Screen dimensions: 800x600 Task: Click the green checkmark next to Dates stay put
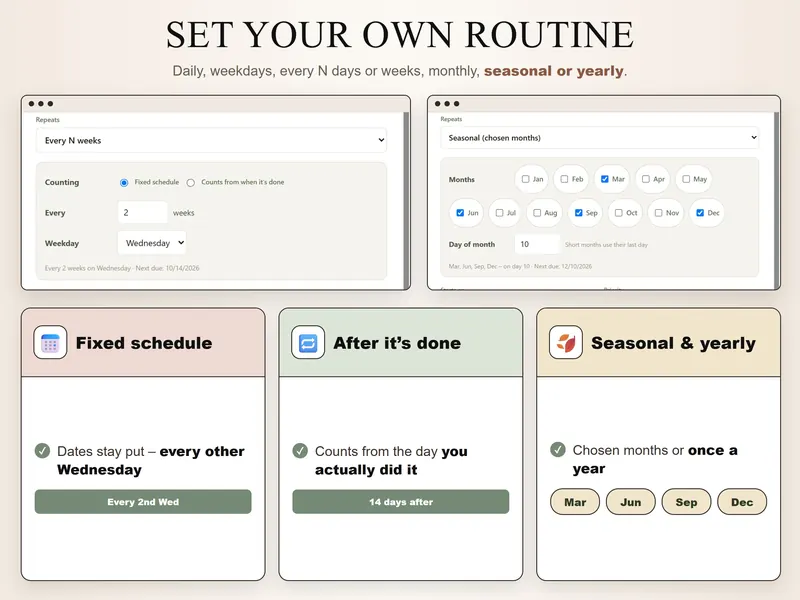point(42,451)
